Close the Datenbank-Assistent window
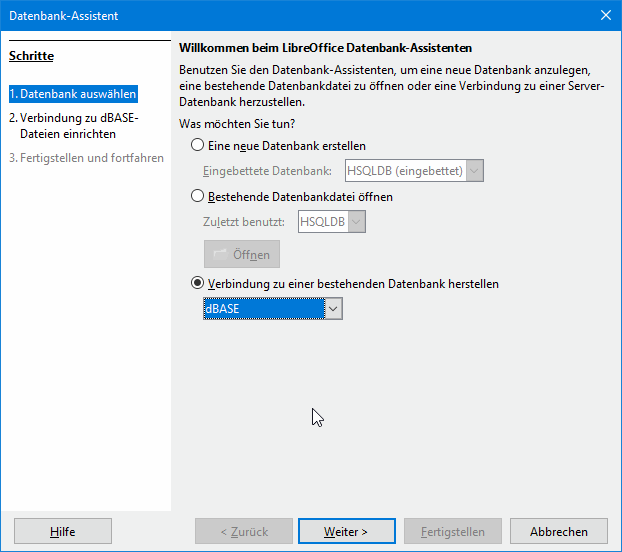 click(605, 15)
